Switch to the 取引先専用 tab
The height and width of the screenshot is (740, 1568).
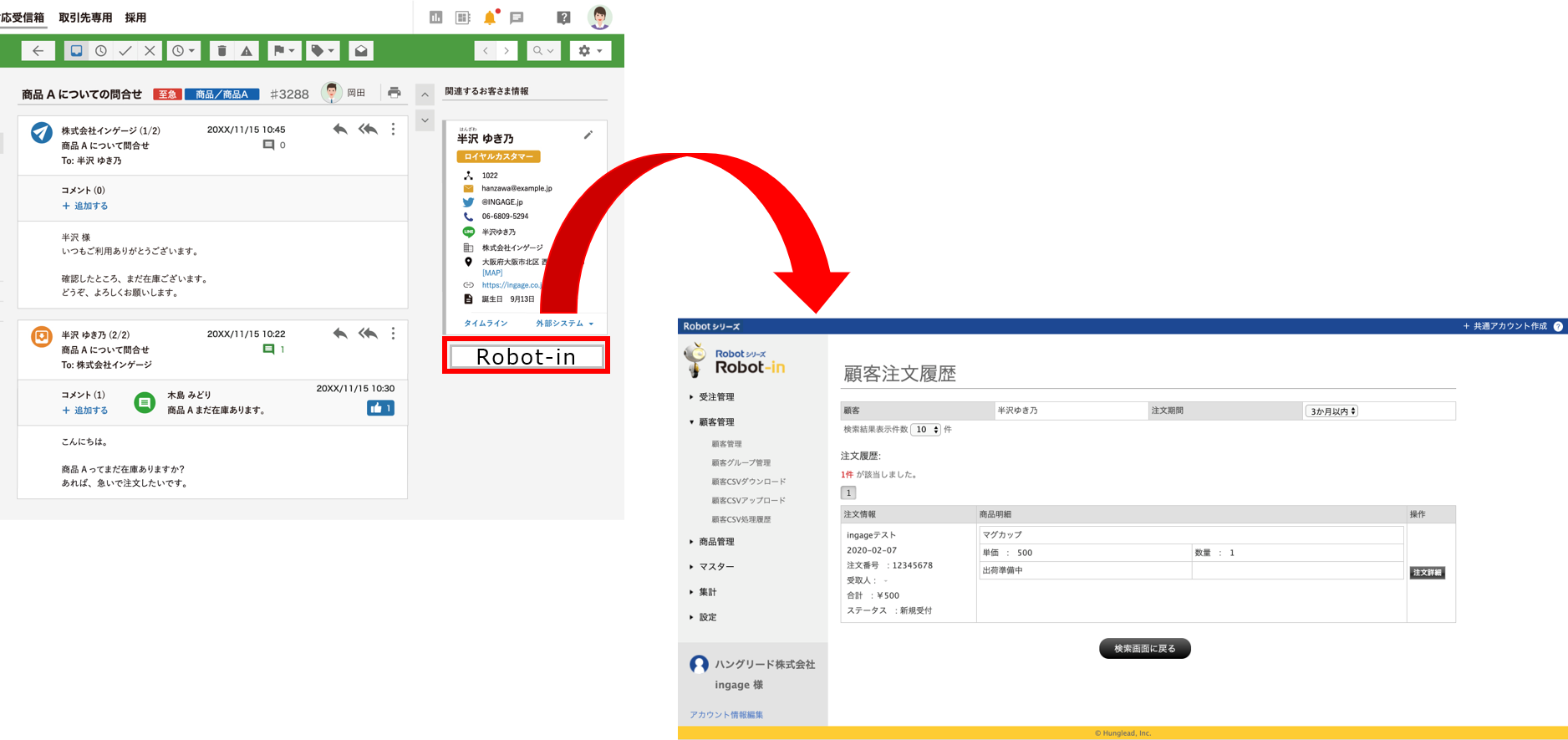pos(85,18)
